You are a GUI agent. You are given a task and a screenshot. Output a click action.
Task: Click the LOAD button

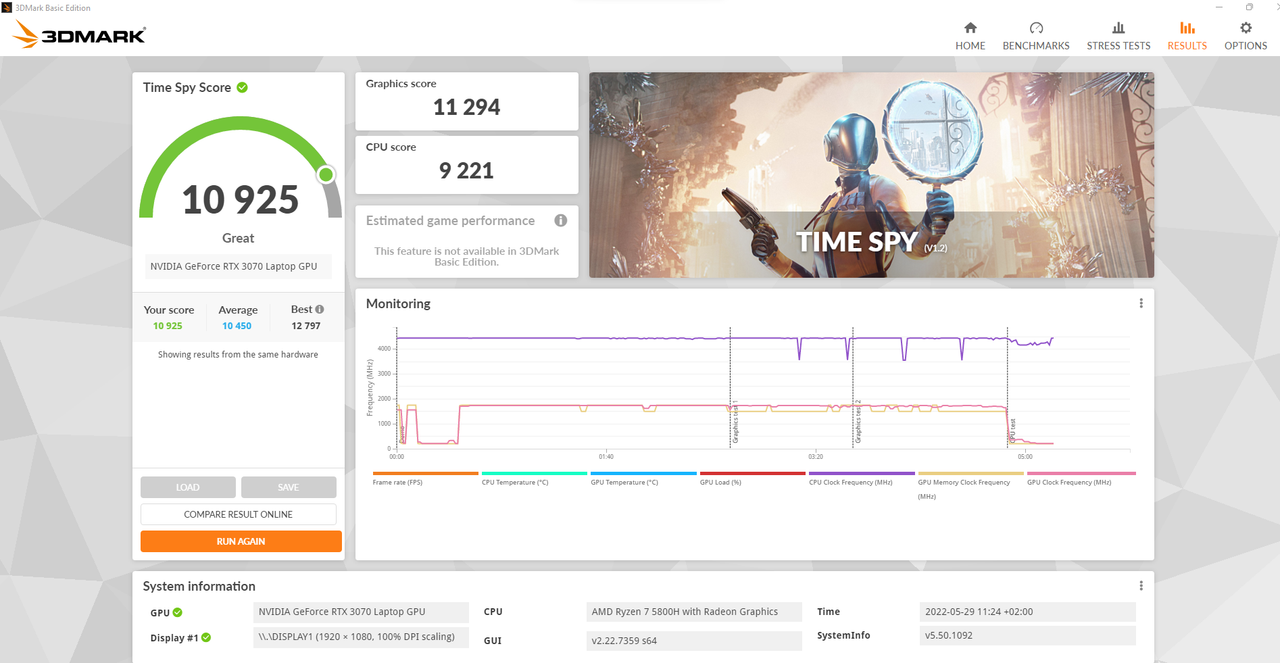tap(188, 487)
